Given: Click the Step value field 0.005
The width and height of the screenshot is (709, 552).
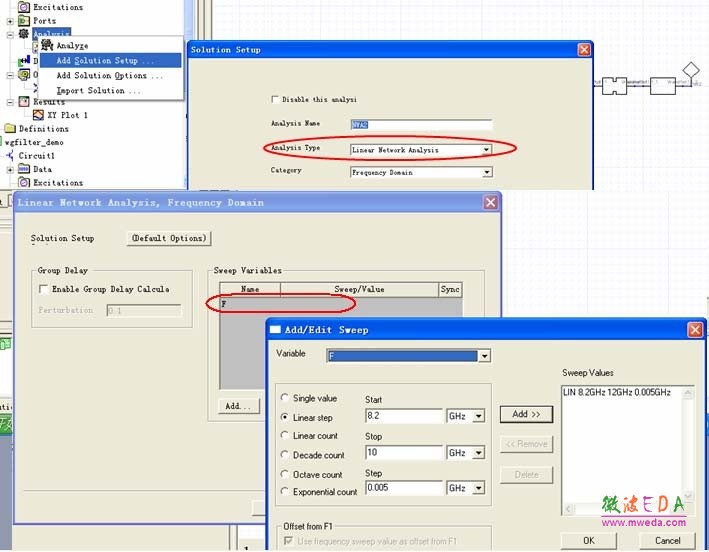Looking at the screenshot, I should pos(404,487).
